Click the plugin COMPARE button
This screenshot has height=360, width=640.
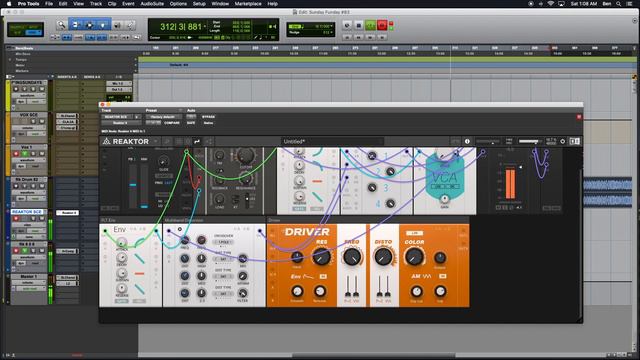pyautogui.click(x=171, y=122)
